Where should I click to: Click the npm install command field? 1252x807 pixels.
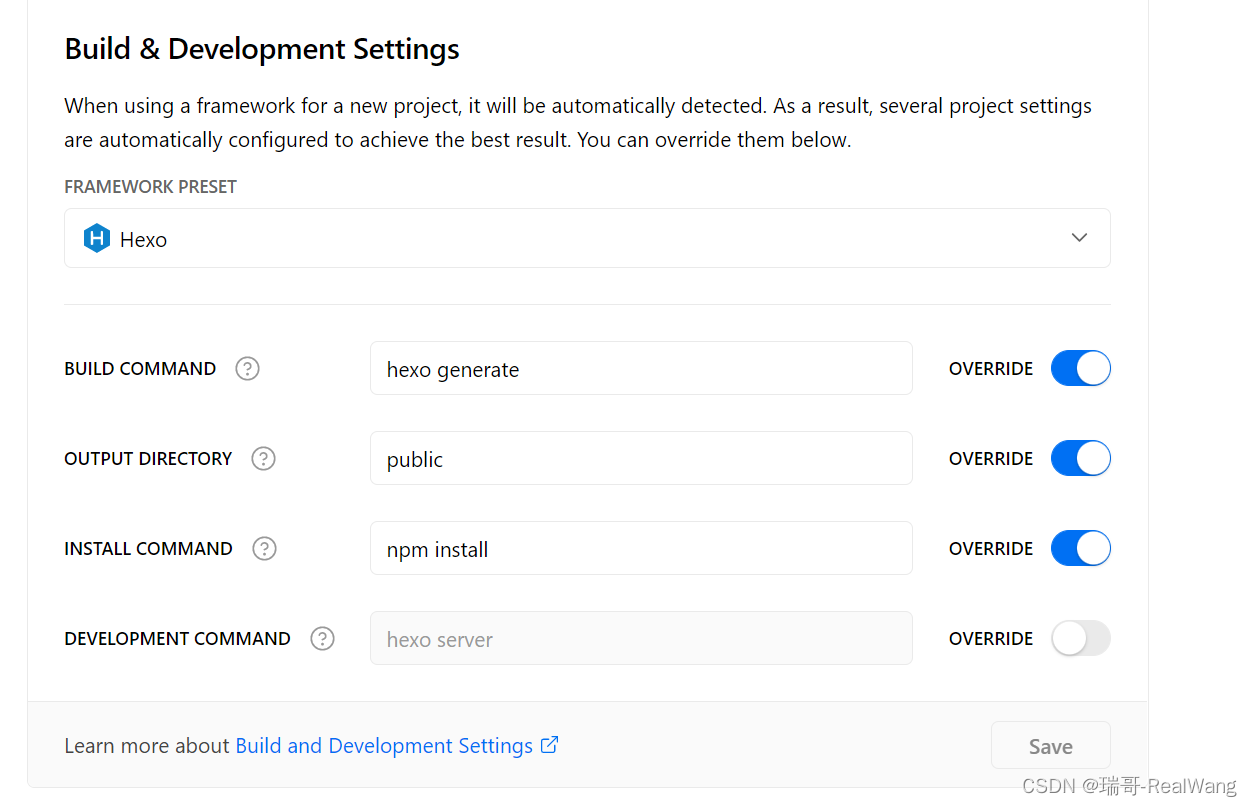640,548
